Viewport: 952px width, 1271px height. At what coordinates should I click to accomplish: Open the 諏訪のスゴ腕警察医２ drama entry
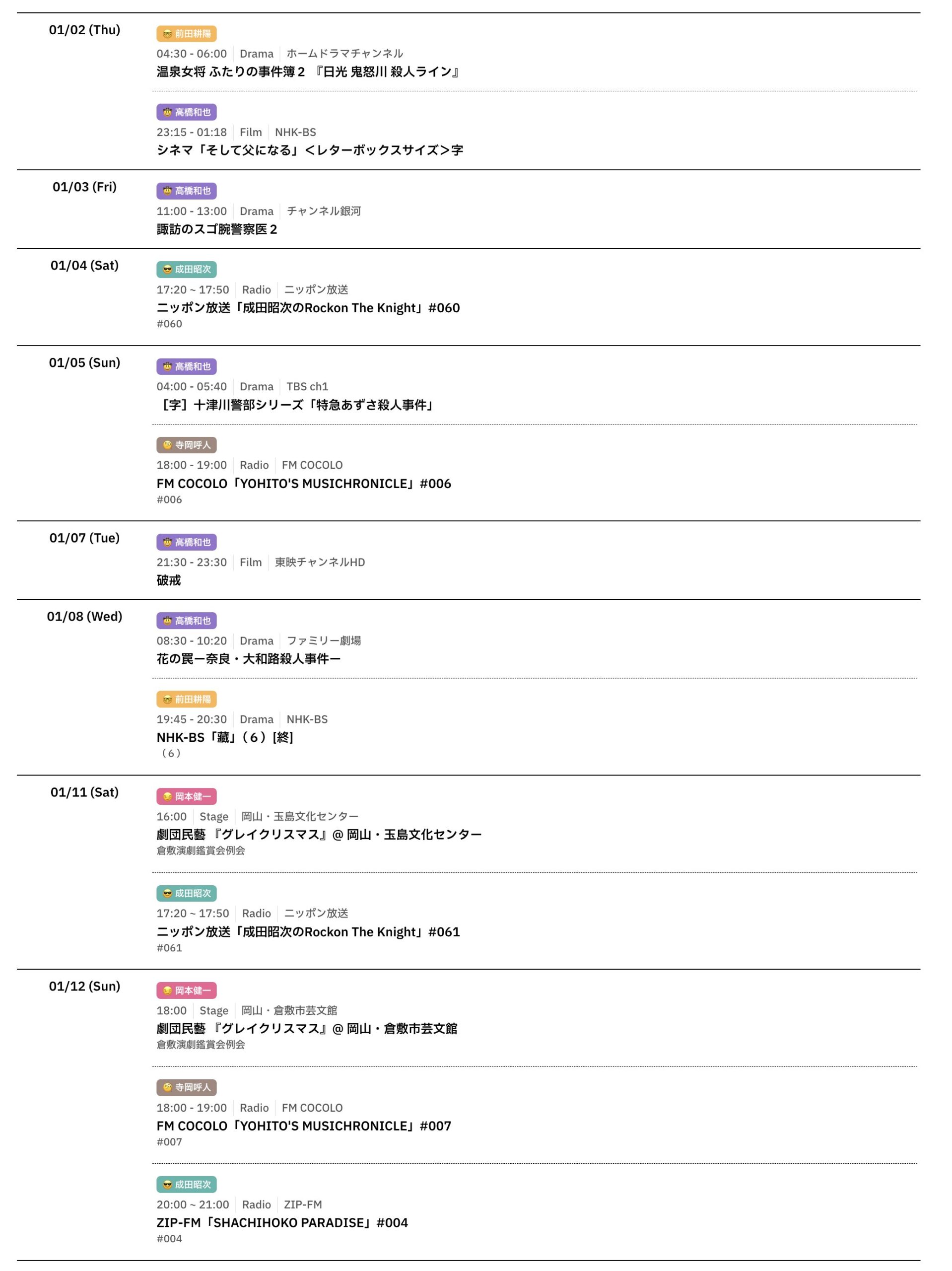[x=216, y=229]
